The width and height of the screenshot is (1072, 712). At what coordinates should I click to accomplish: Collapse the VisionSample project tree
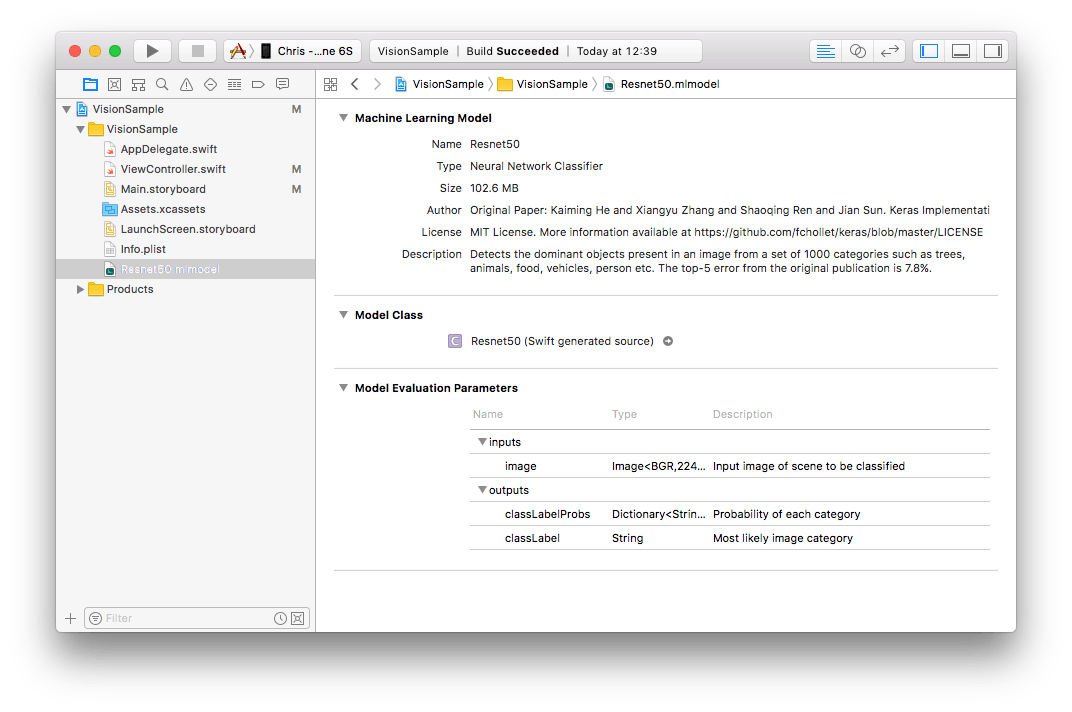[x=67, y=109]
